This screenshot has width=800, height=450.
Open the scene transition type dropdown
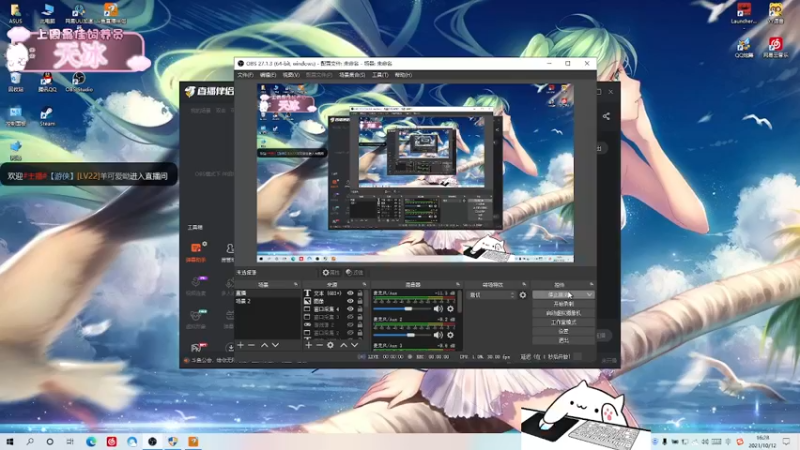click(x=491, y=295)
